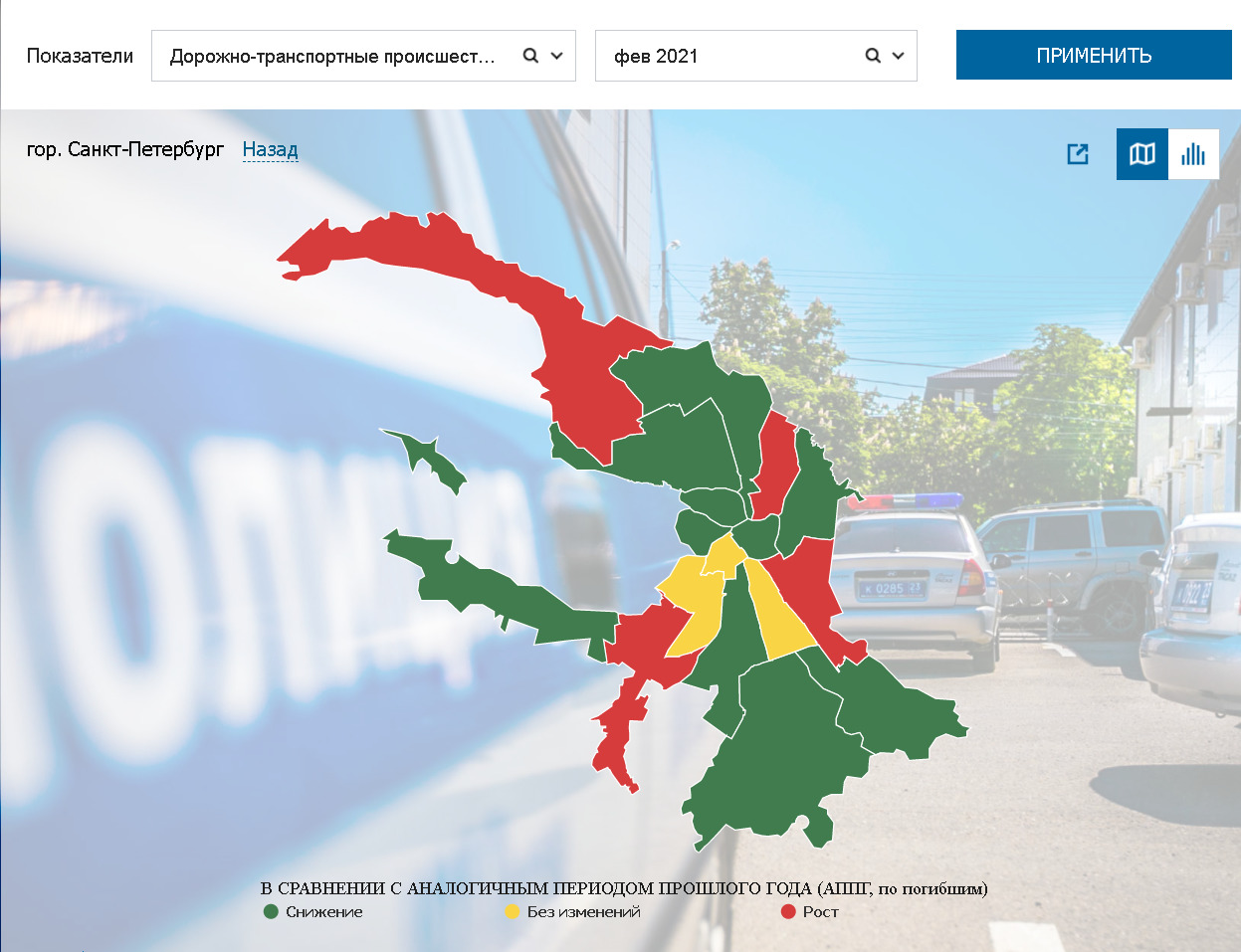
Task: Click search icon in indicator dropdown
Action: tap(530, 56)
